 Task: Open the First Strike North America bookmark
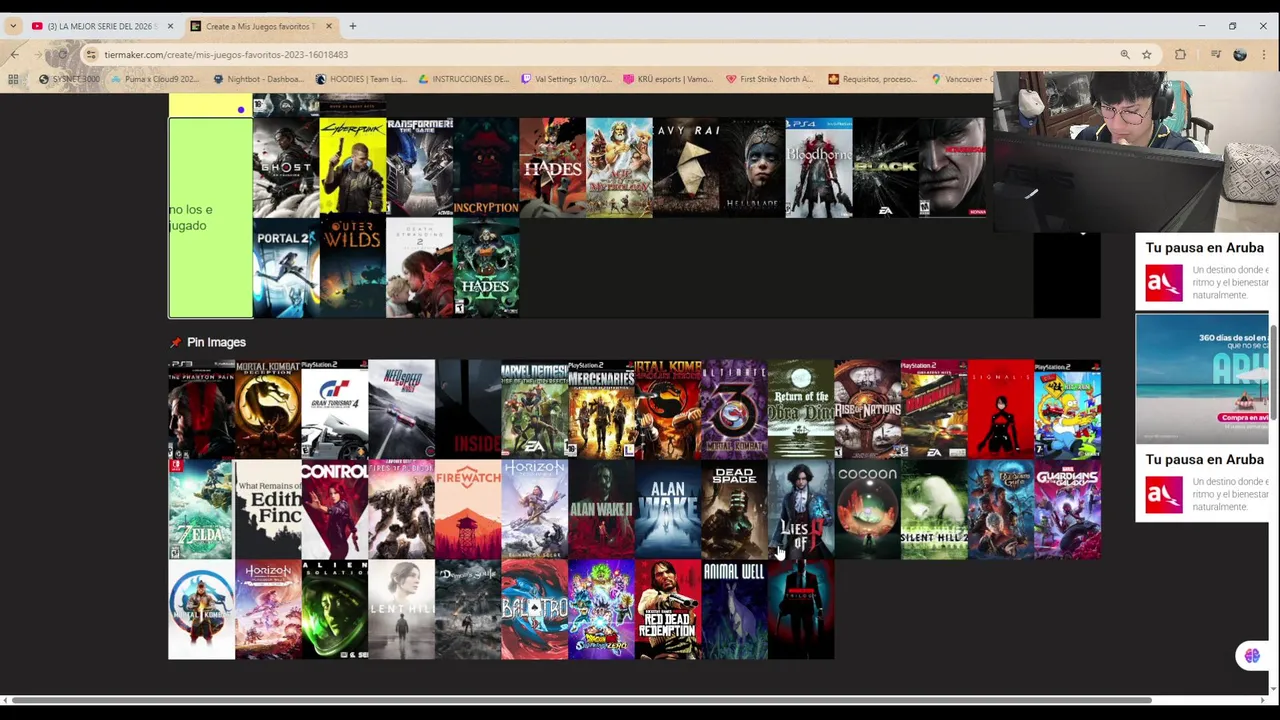(770, 79)
